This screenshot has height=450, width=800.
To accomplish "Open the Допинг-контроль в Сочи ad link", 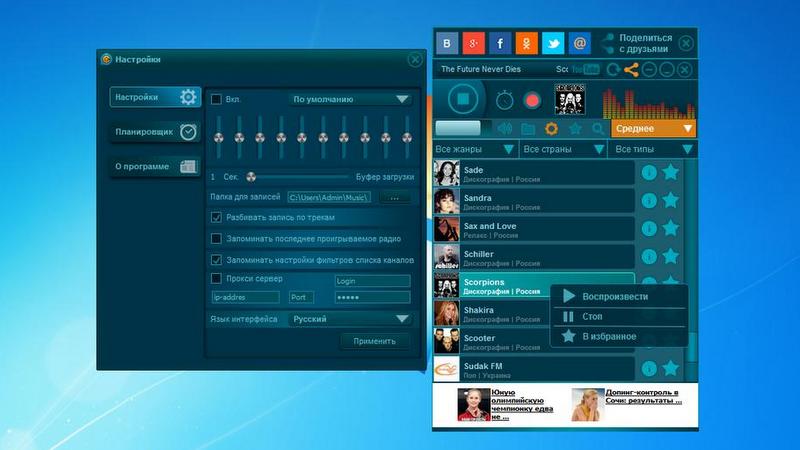I will (643, 396).
